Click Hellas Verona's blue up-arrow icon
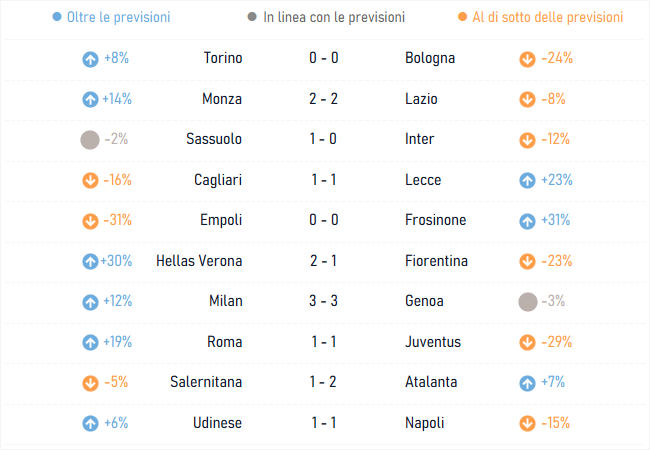 [x=90, y=261]
